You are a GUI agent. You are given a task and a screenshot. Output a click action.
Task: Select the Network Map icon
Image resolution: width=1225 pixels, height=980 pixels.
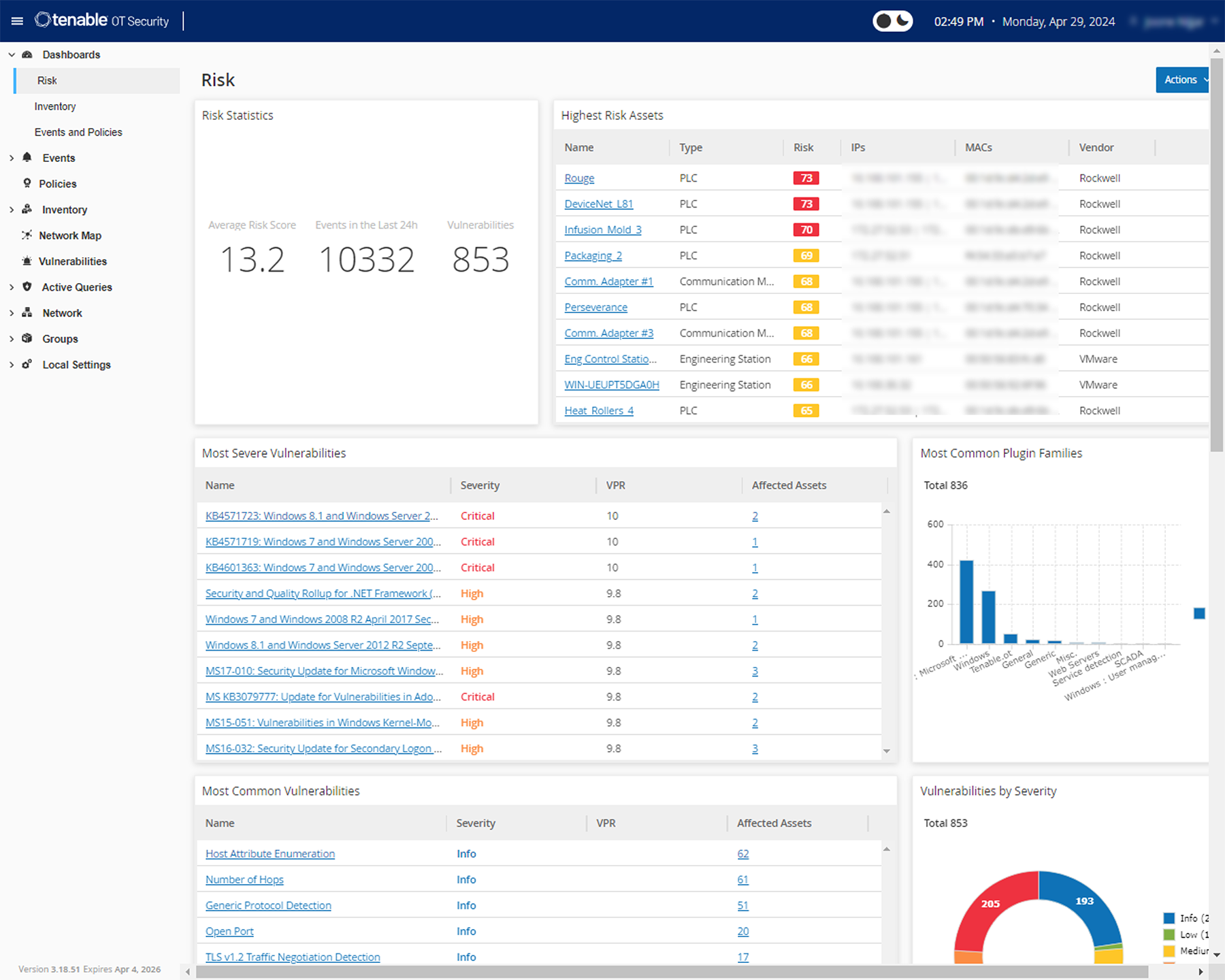27,235
